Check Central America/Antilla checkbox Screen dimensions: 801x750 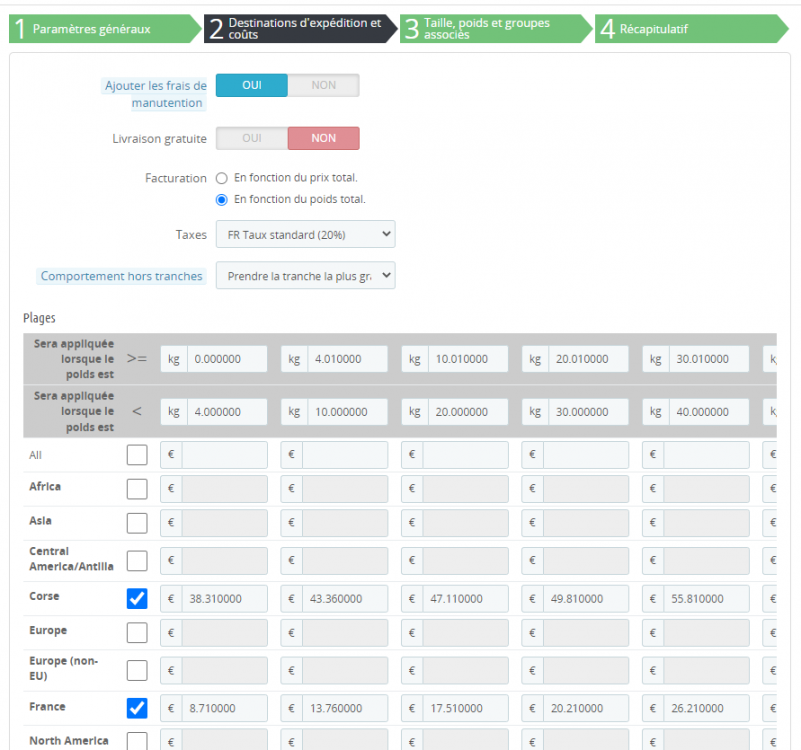pos(137,561)
